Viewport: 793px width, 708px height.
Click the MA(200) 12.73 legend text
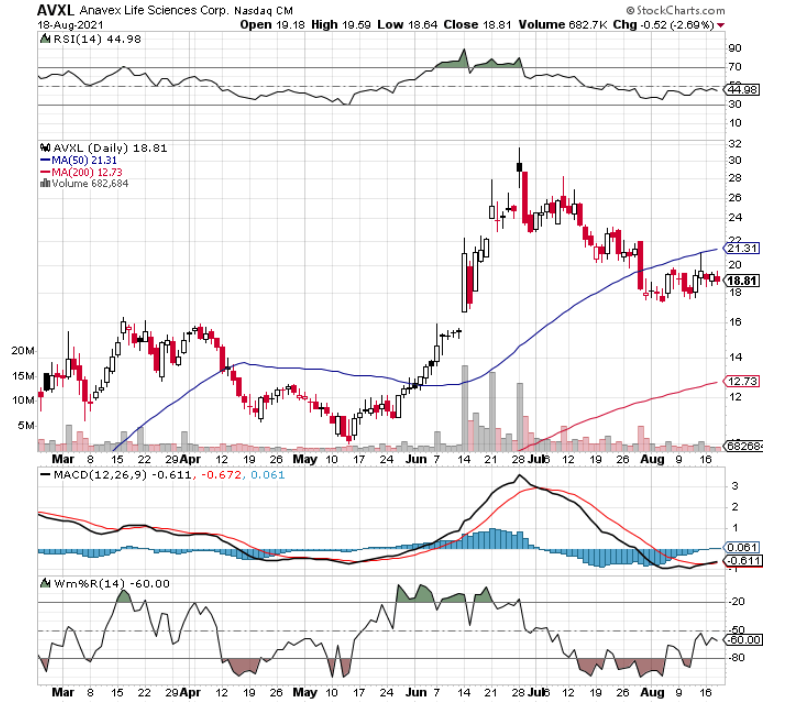pos(87,172)
